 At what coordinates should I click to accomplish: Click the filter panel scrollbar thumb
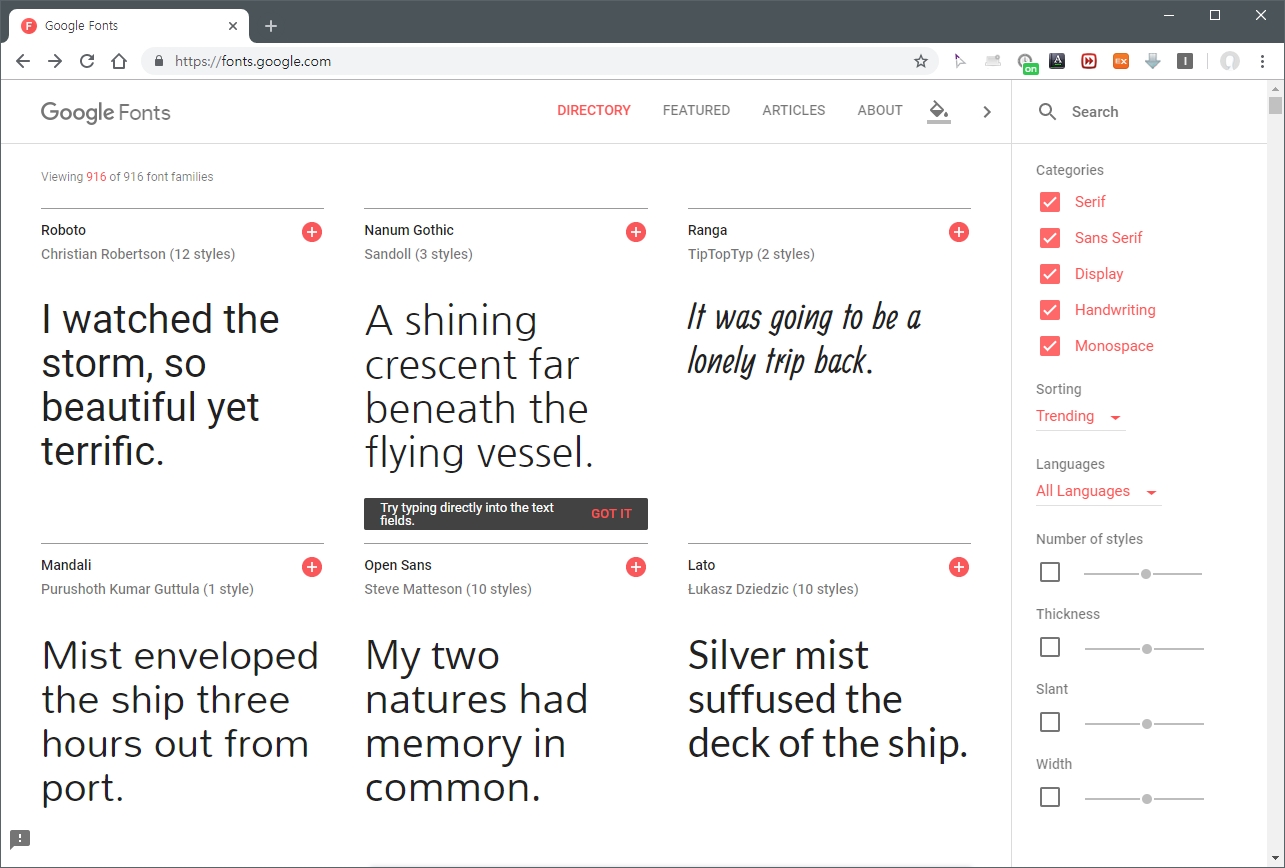pos(1275,105)
